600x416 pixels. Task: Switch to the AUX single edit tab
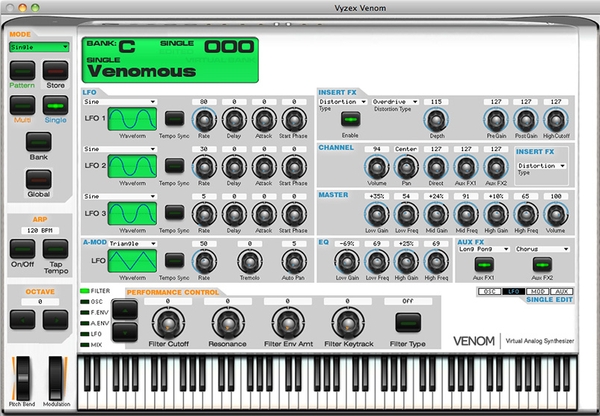pos(561,292)
